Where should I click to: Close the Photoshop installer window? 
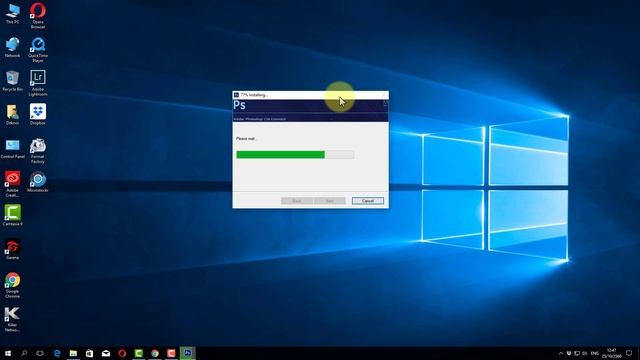click(383, 95)
